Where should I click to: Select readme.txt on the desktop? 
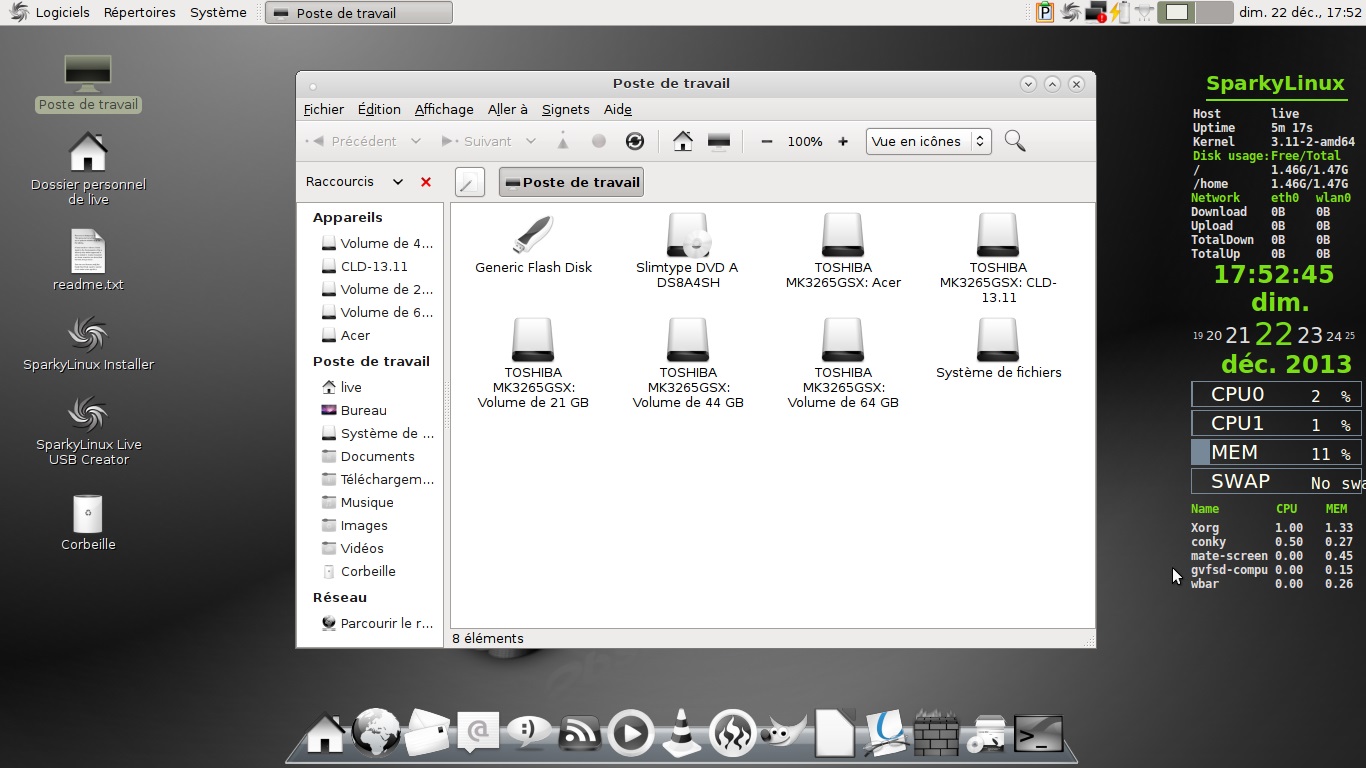click(x=88, y=260)
